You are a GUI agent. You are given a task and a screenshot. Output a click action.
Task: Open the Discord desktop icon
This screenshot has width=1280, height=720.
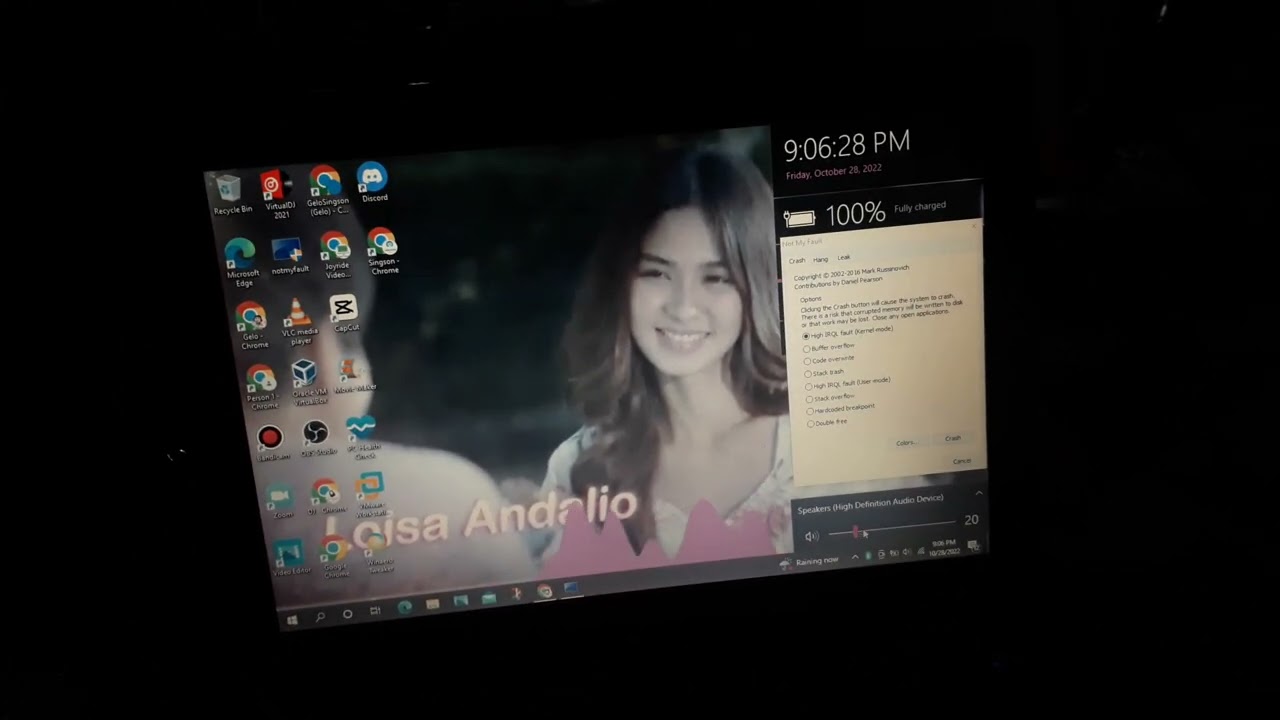point(373,181)
